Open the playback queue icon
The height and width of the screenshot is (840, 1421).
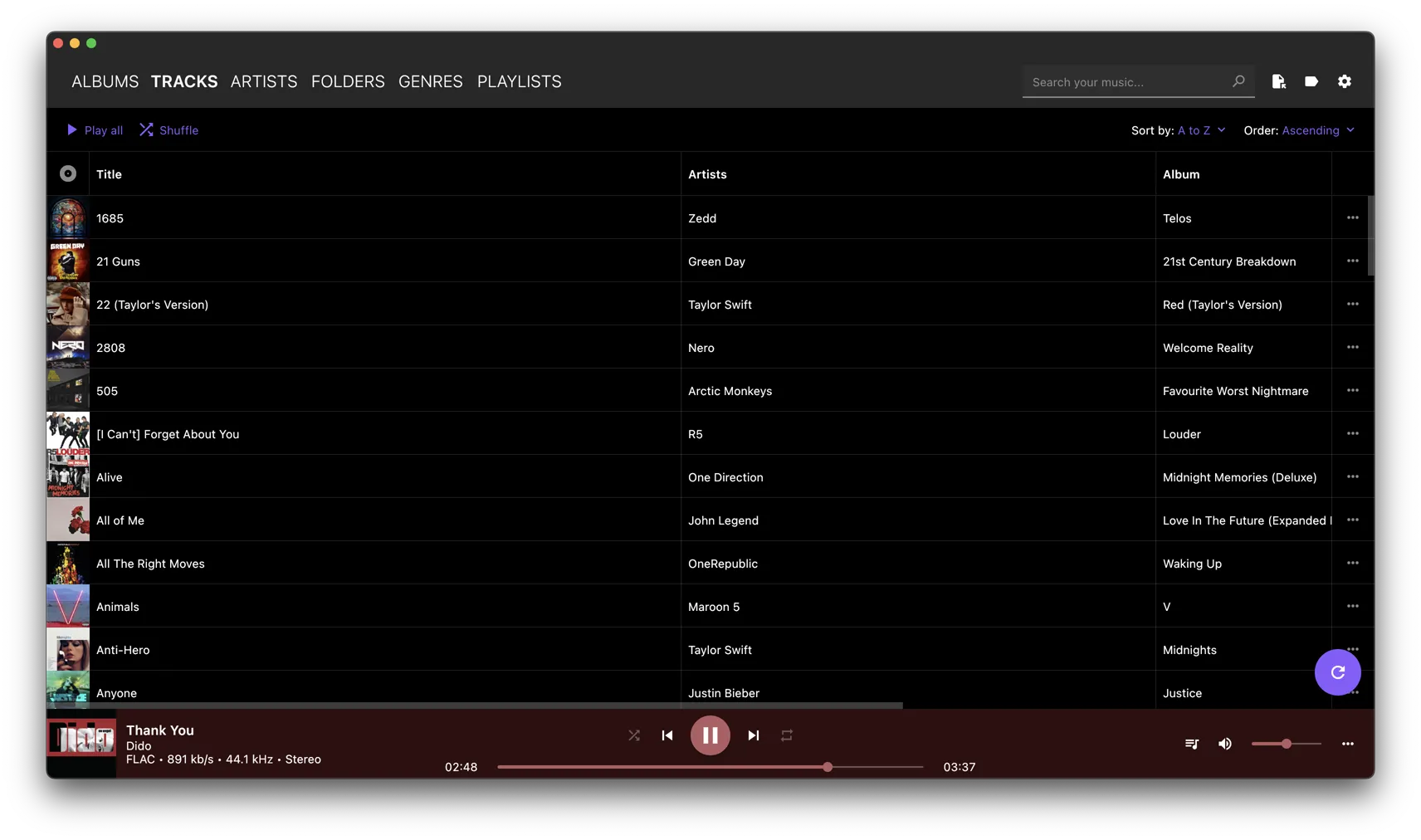click(x=1192, y=744)
